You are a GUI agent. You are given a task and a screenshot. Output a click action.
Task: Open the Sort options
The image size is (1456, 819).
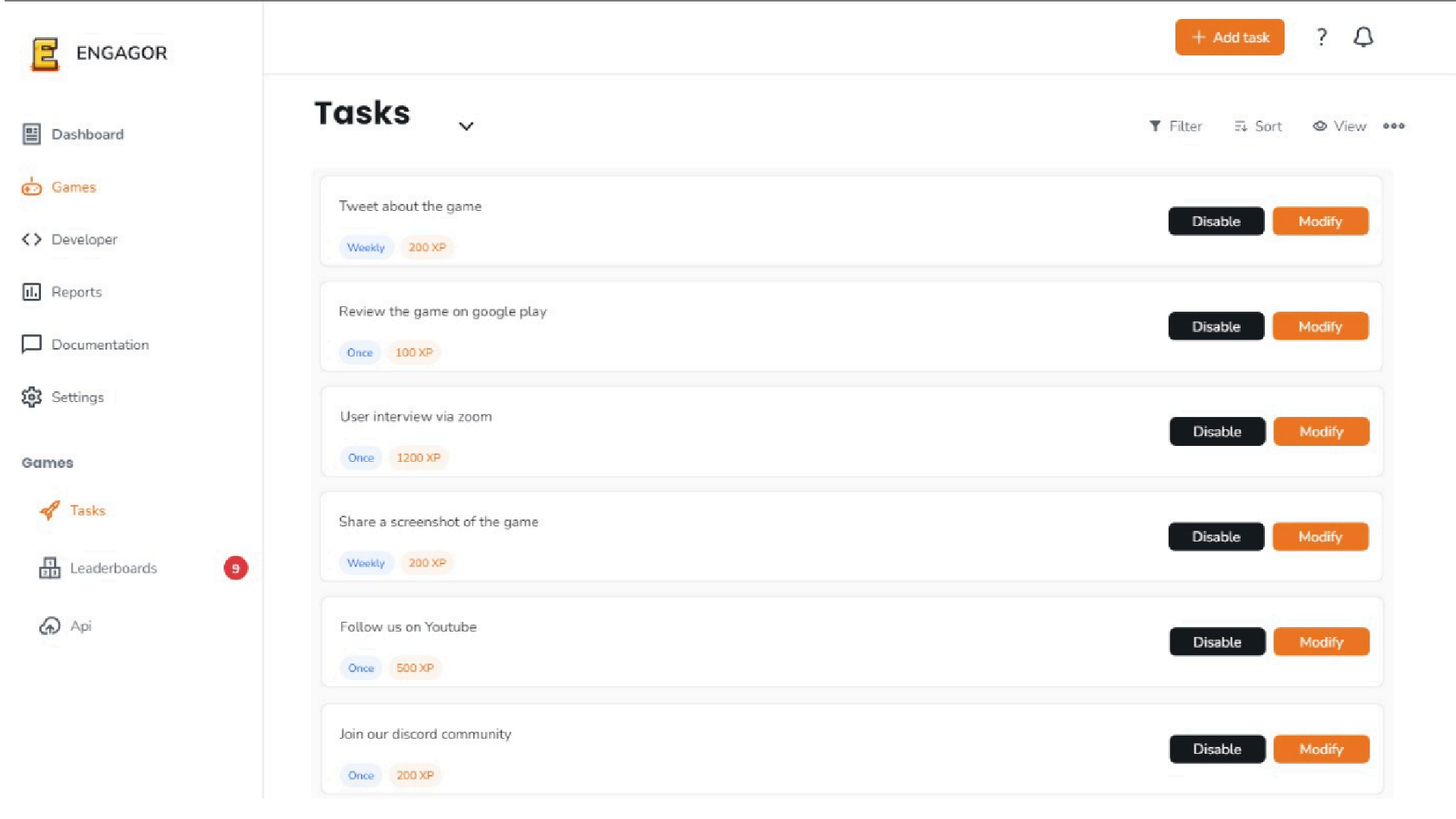coord(1258,126)
